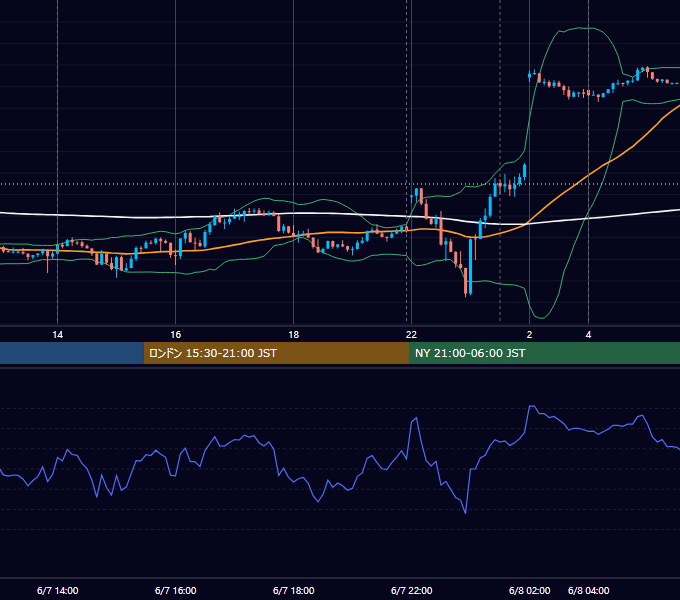Click the blue session bar before ロンドン

coord(72,353)
